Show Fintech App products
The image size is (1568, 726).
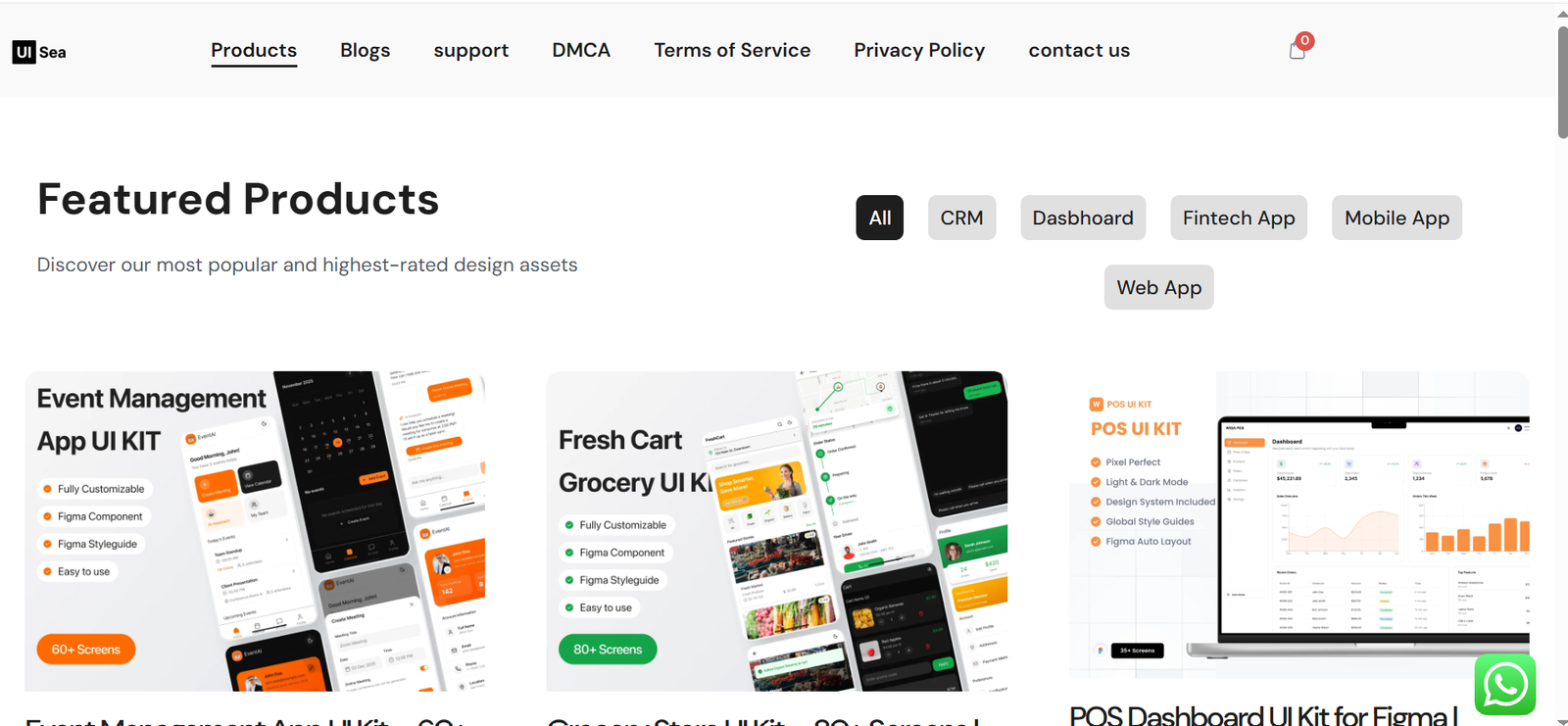1239,218
